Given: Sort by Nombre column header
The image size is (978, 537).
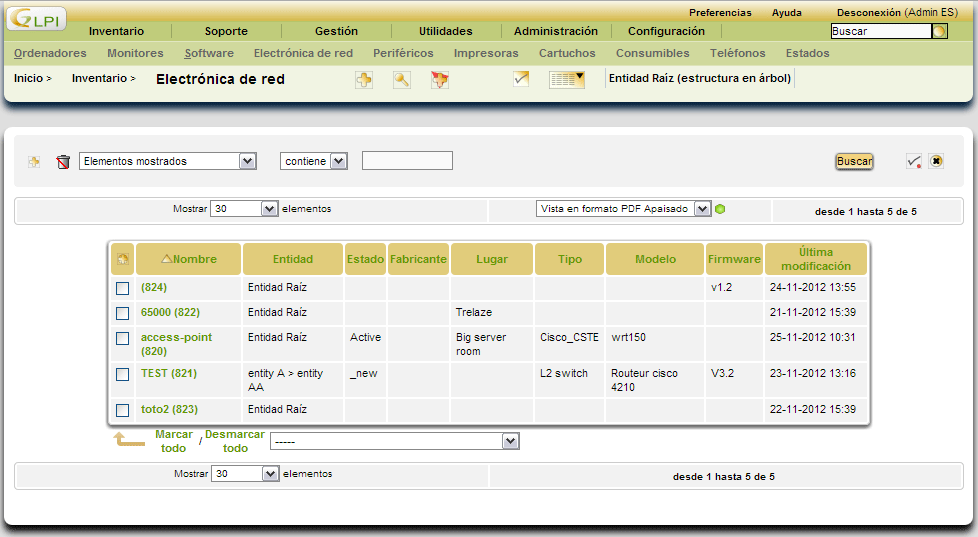Looking at the screenshot, I should coord(188,259).
